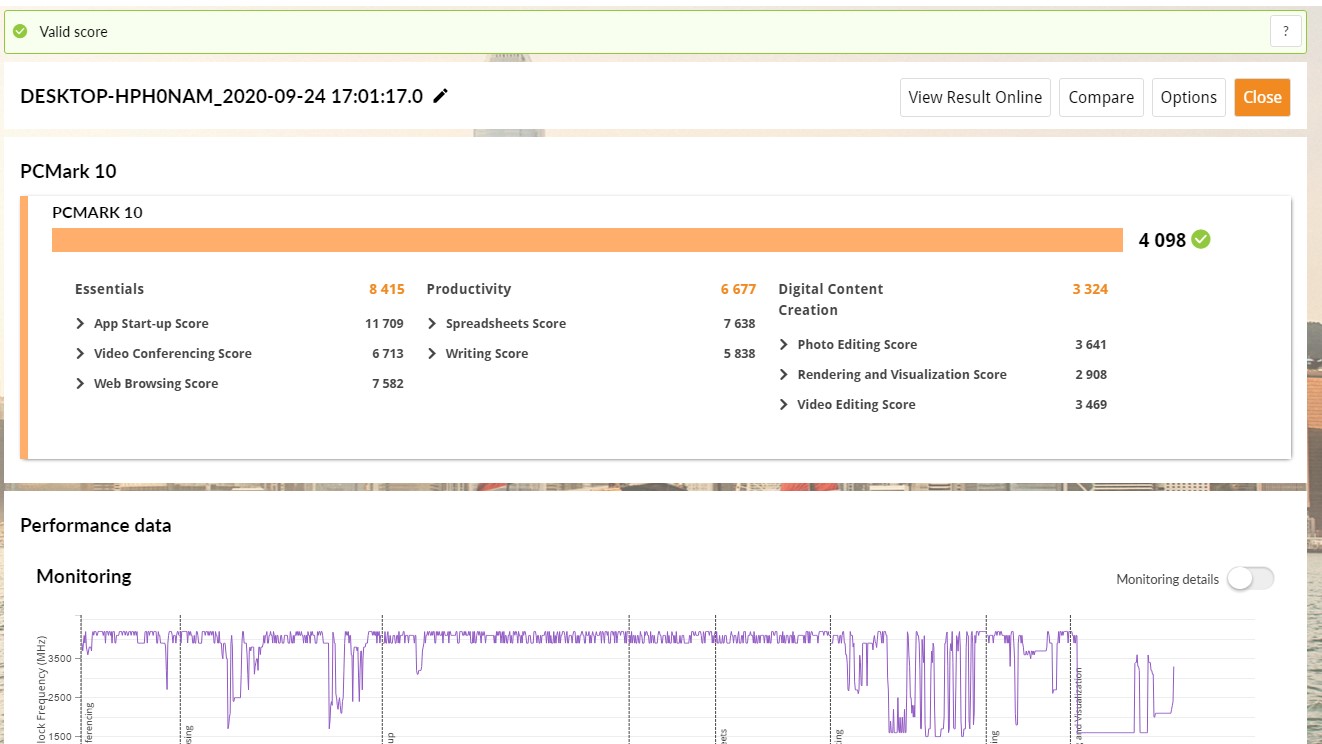Image resolution: width=1322 pixels, height=744 pixels.
Task: Click the Video Conferencing value 6 713
Action: pos(388,353)
